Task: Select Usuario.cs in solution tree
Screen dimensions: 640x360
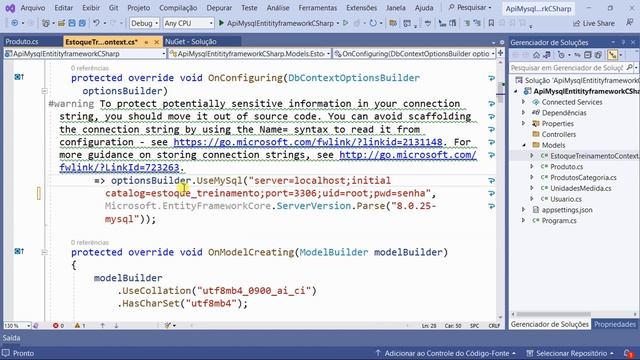Action: [566, 199]
